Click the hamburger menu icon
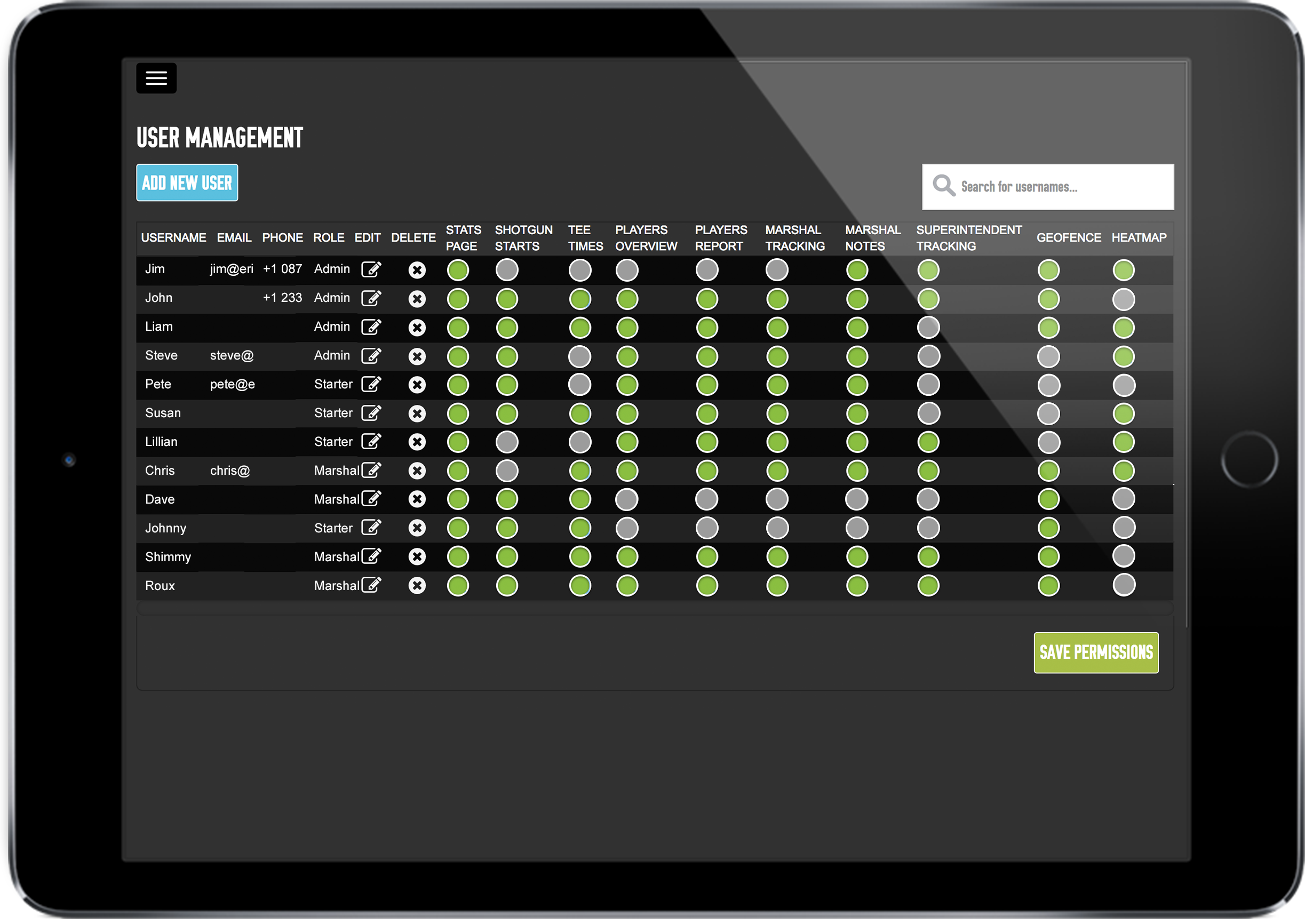The height and width of the screenshot is (924, 1305). tap(157, 78)
